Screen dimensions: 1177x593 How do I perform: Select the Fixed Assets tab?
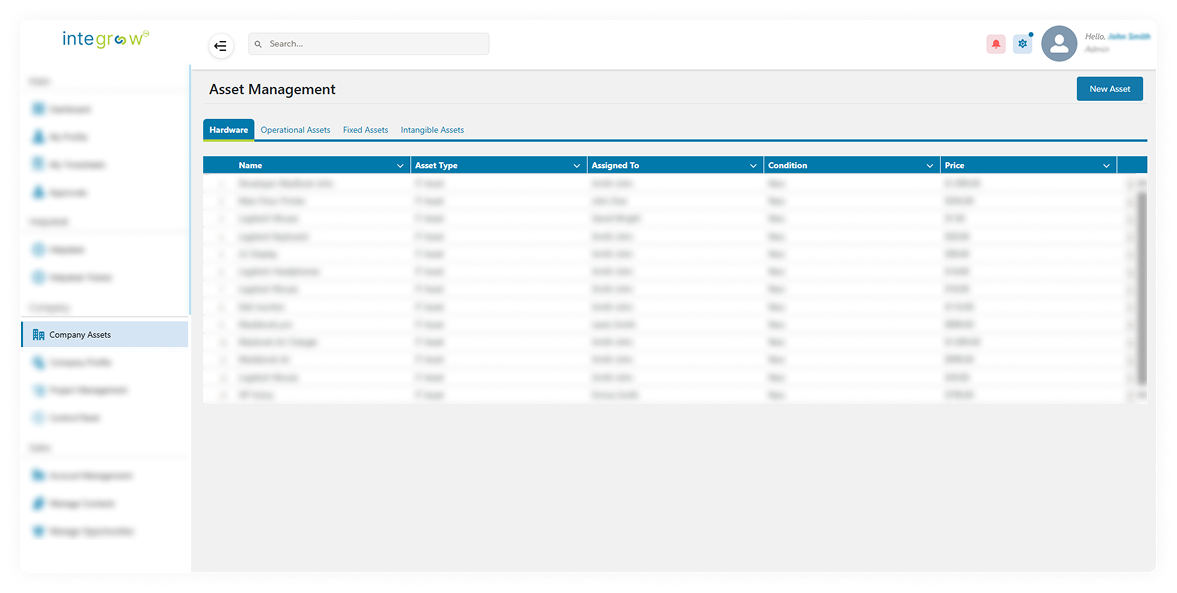[365, 130]
